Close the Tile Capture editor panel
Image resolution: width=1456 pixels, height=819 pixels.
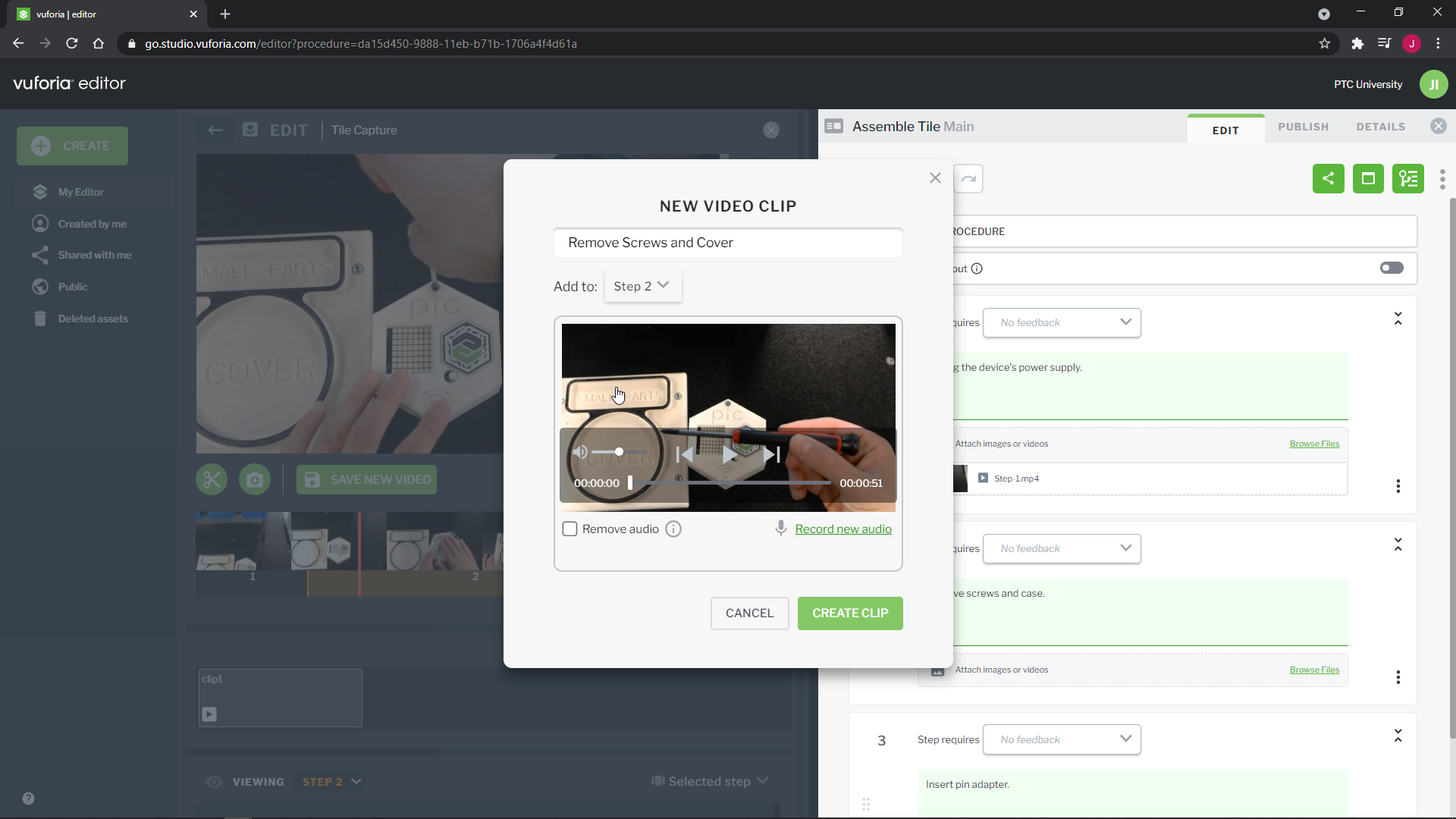pos(771,130)
